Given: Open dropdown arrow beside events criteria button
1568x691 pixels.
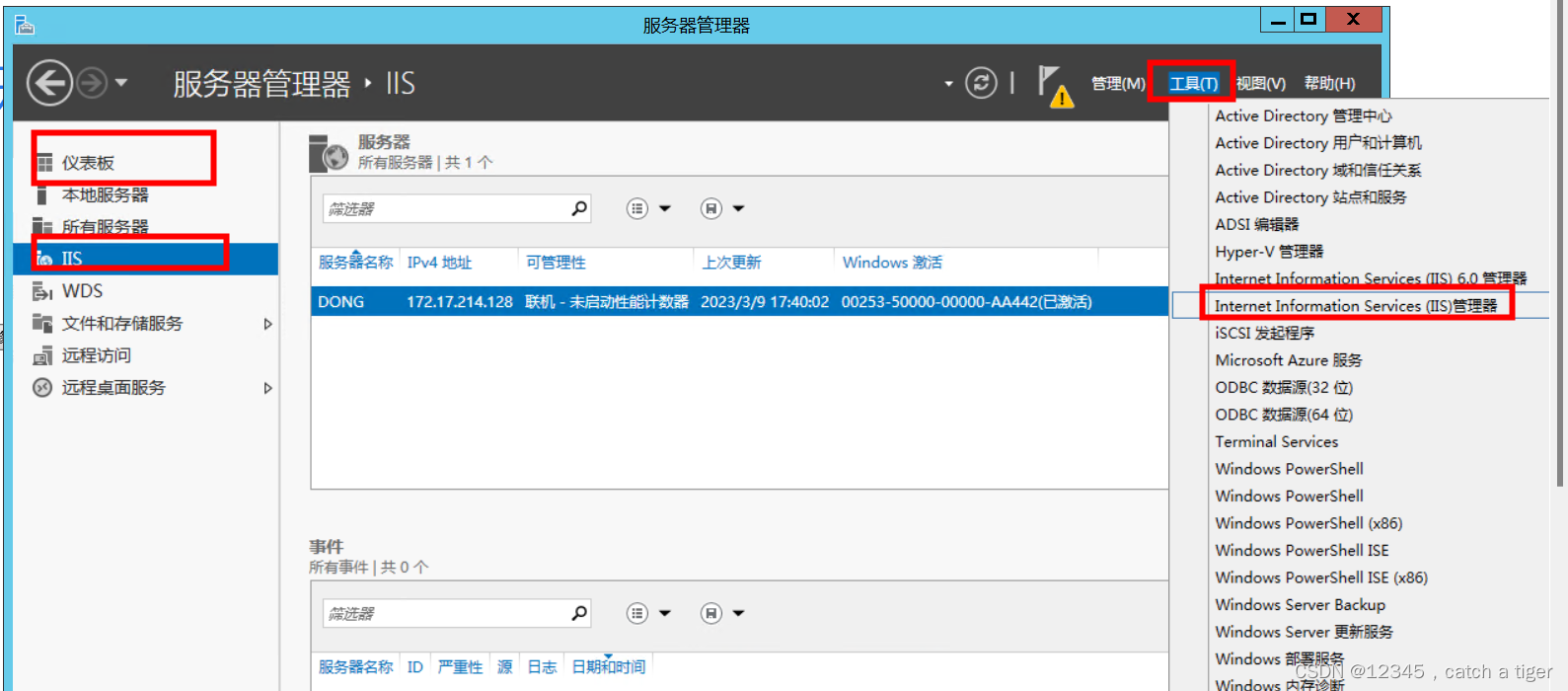Looking at the screenshot, I should click(665, 613).
